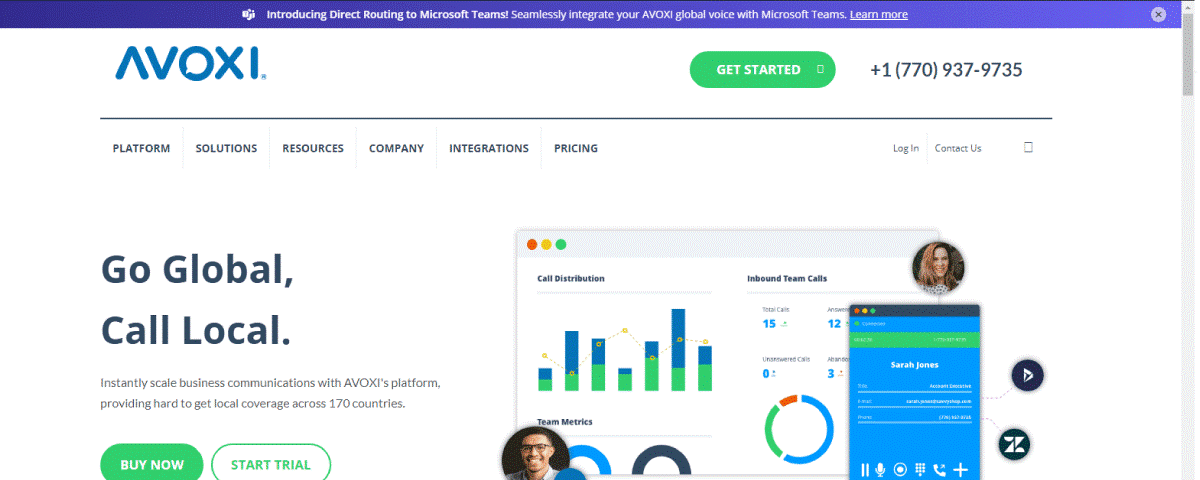The width and height of the screenshot is (1200, 480).
Task: Click the pause icon in softphone
Action: coord(865,470)
